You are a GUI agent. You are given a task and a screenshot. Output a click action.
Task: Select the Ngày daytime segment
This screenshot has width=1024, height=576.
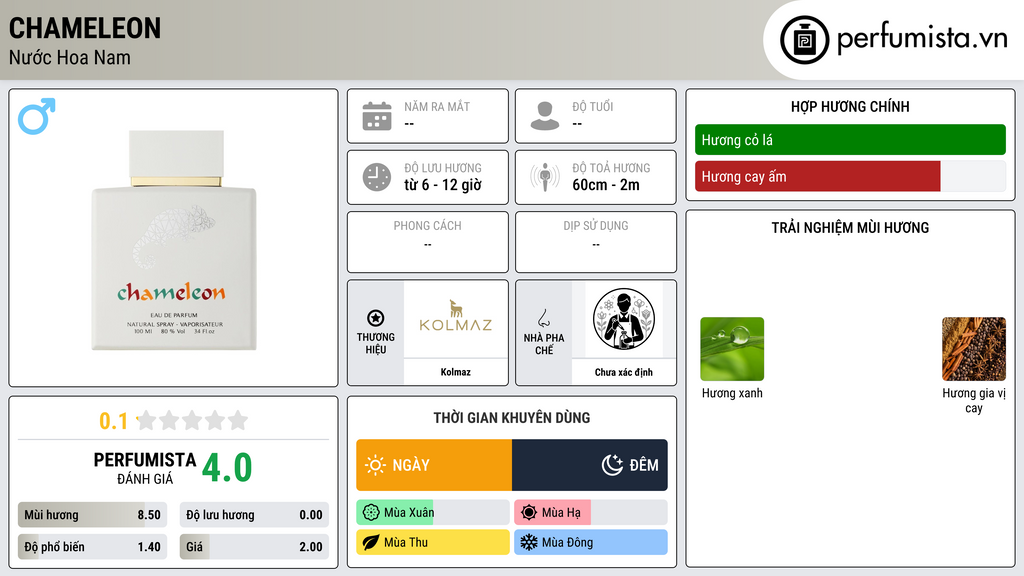point(434,465)
